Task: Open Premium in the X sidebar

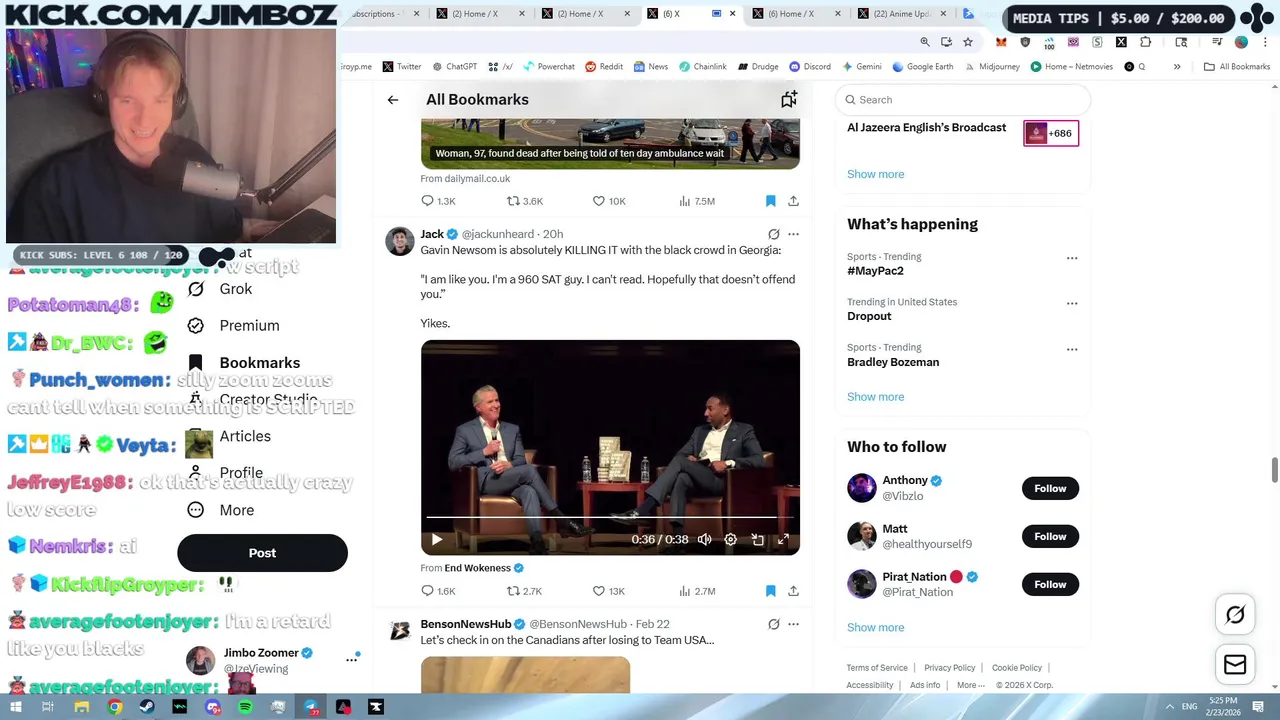Action: [234, 326]
